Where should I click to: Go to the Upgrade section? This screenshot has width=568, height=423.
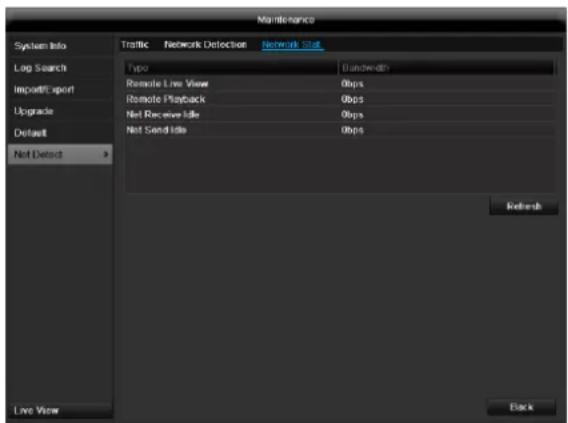(x=60, y=111)
